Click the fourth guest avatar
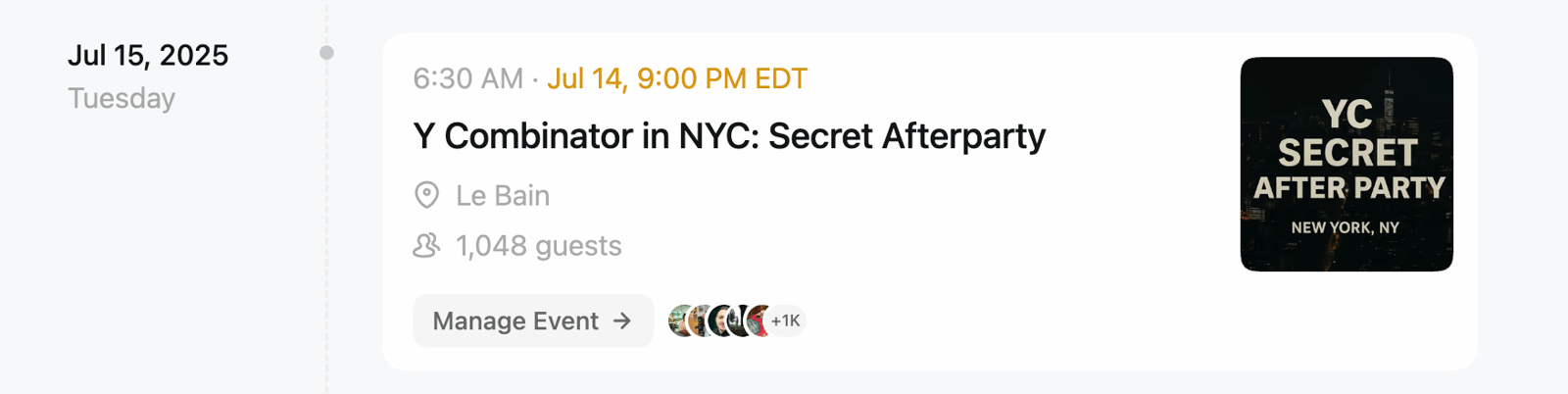 (x=739, y=320)
